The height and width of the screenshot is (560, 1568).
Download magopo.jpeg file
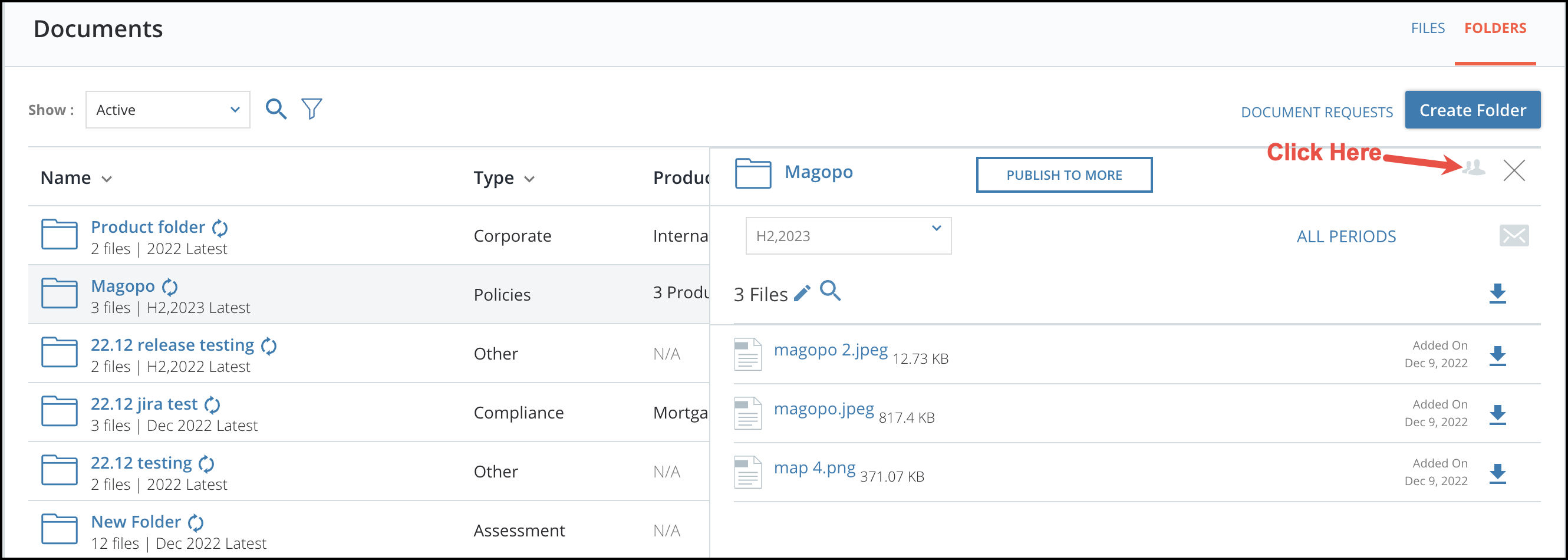click(1497, 414)
